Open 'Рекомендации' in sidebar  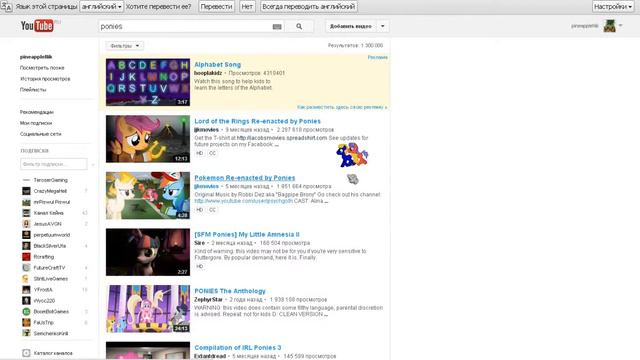tap(37, 112)
